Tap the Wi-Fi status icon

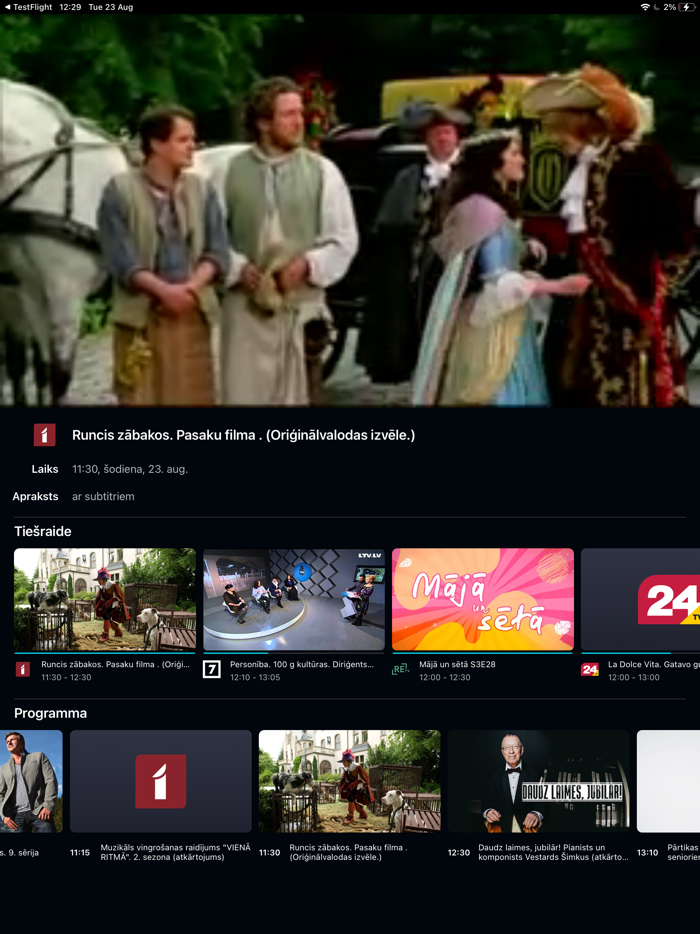(x=645, y=7)
